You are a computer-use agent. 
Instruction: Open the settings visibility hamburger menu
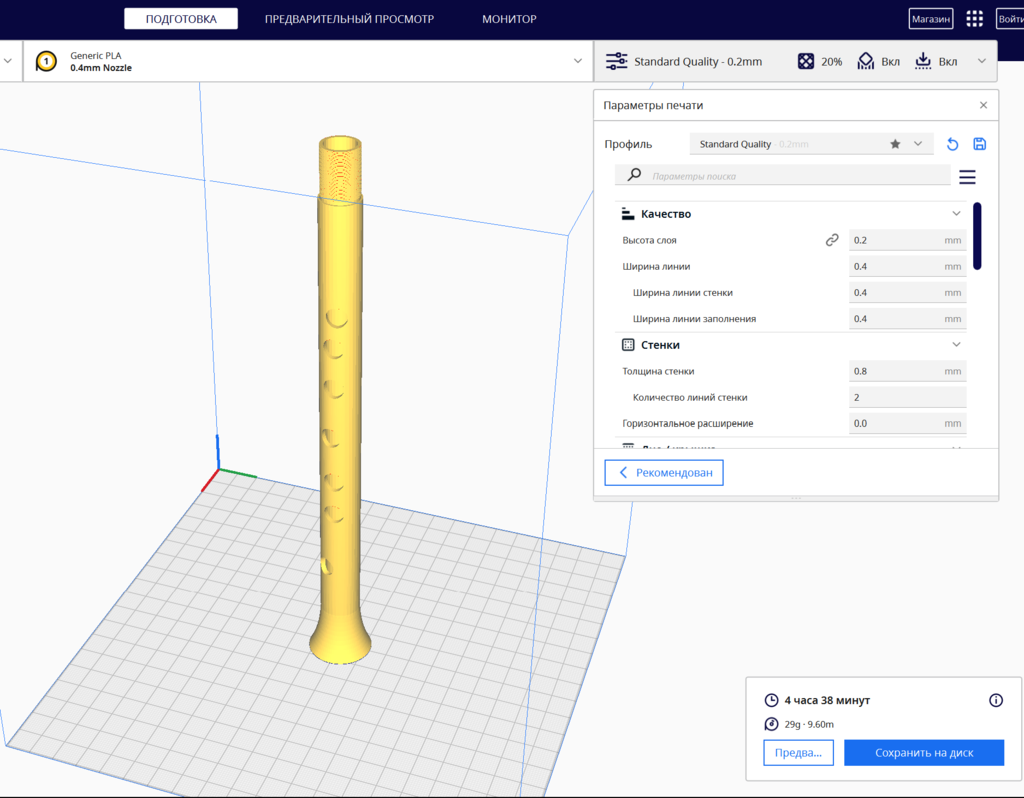click(x=967, y=177)
